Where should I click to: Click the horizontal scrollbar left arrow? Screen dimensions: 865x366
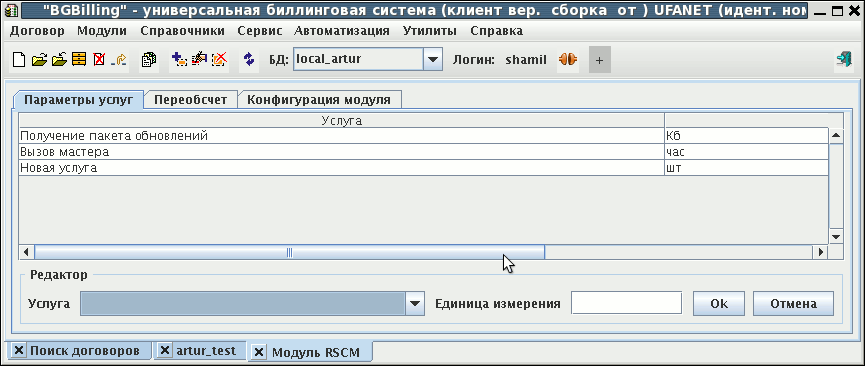(x=26, y=252)
